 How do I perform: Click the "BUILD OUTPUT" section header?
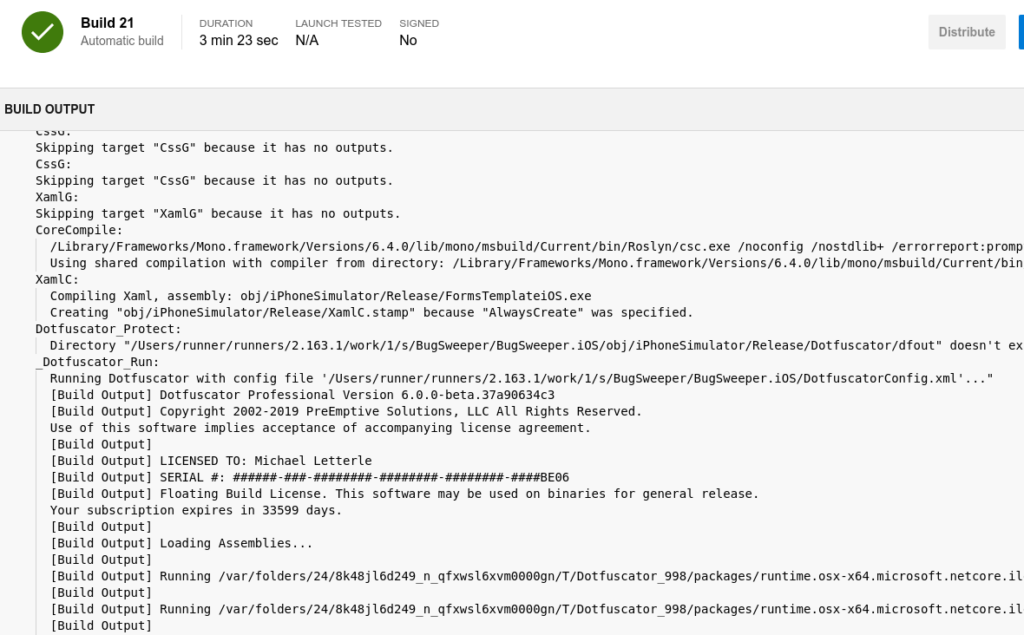50,109
